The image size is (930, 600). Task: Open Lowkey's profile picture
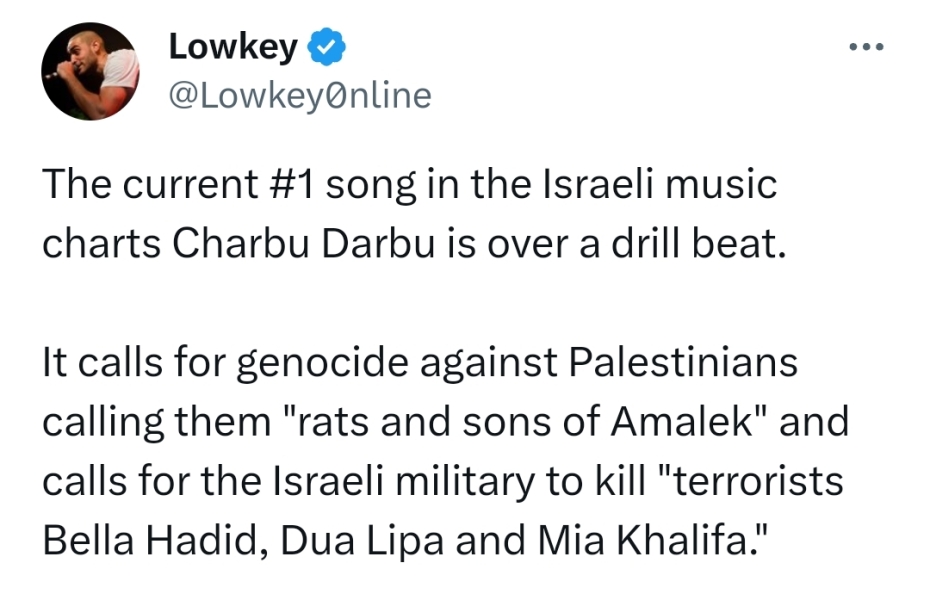[90, 71]
